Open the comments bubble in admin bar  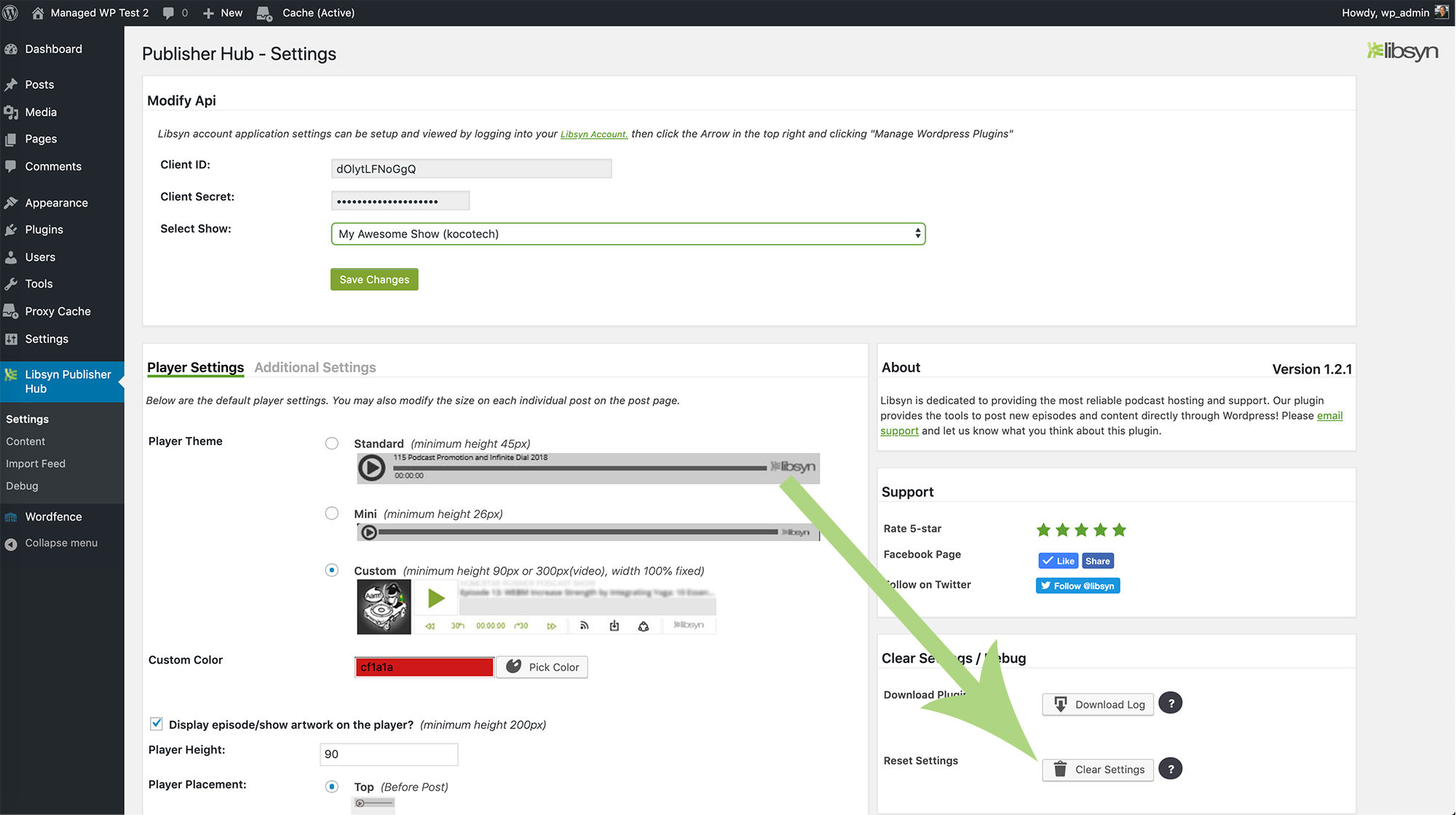169,13
